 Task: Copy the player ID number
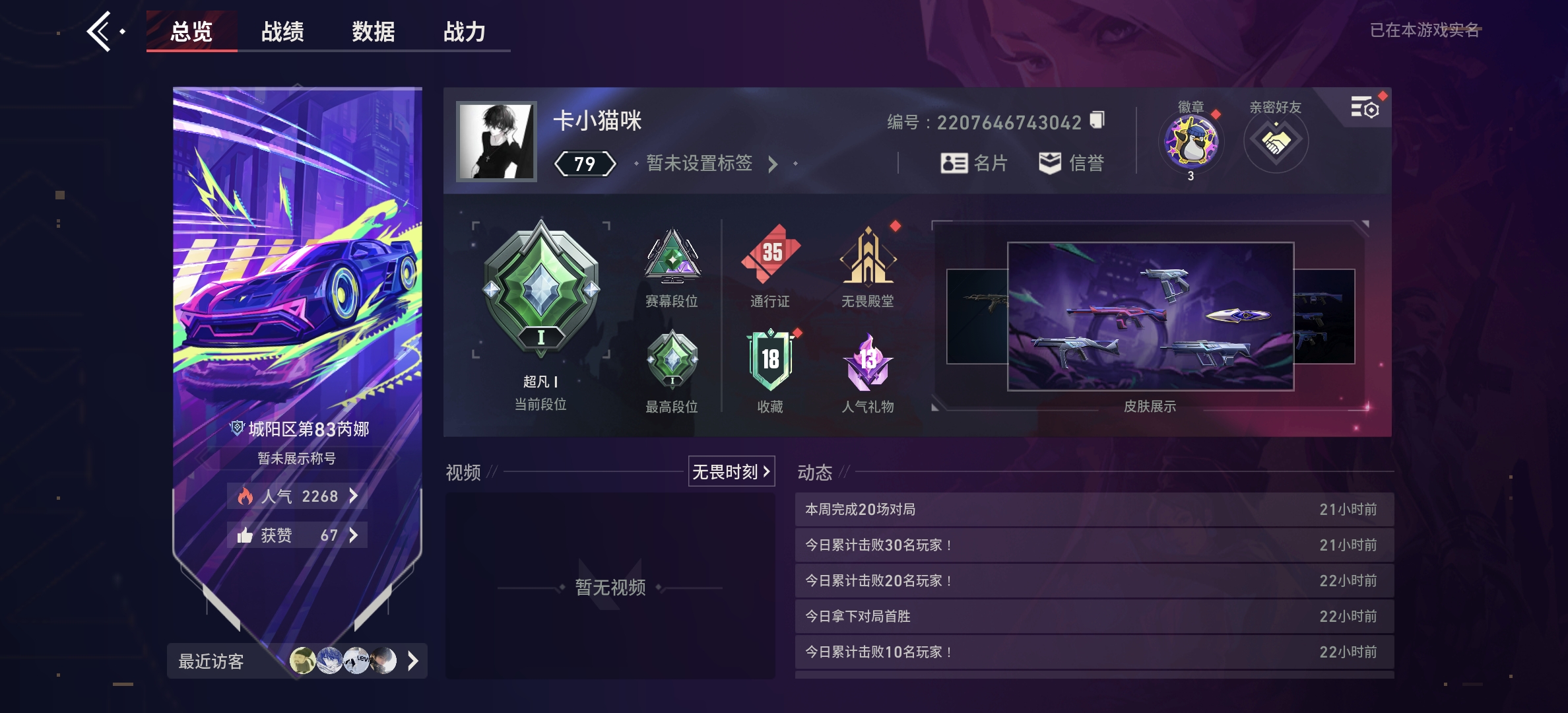[1097, 120]
